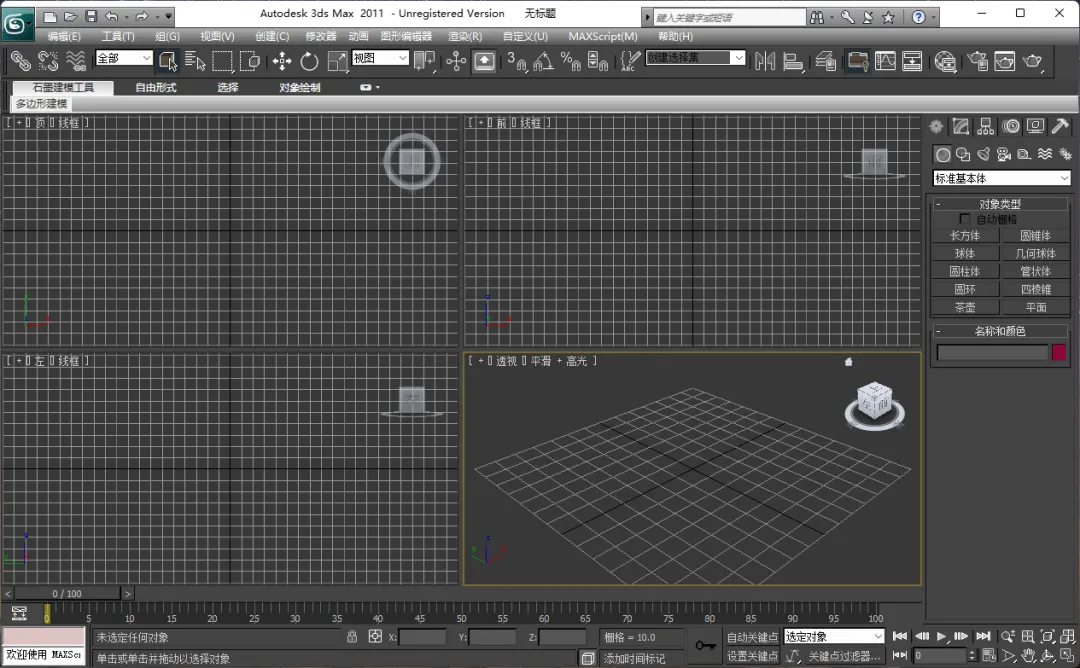Go to the end frame

pos(983,636)
